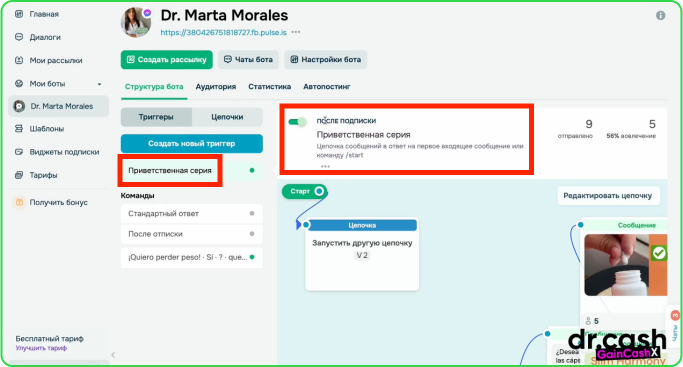Open Виджеты подписки section
The width and height of the screenshot is (683, 367).
tap(64, 152)
